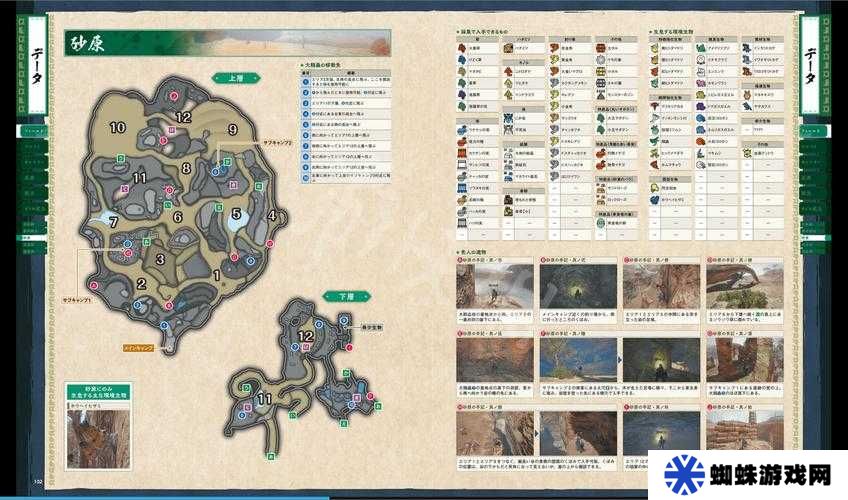
Task: Open the dark cave with green glow screenshot
Action: click(578, 286)
